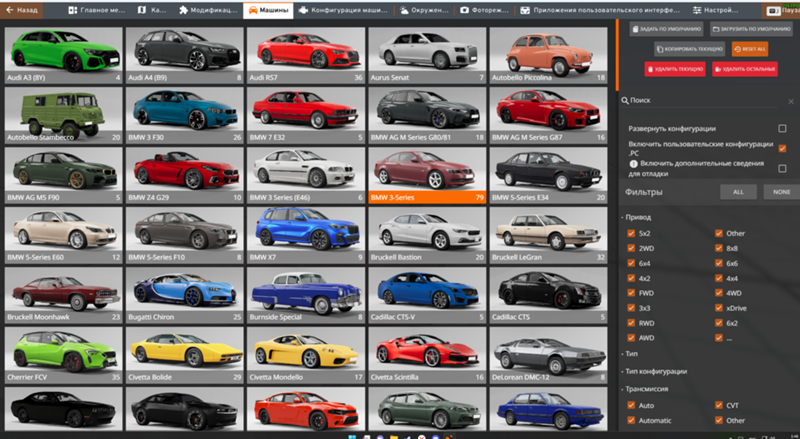Click the folder icon on Загрузить по умолчанию
The width and height of the screenshot is (800, 439).
(x=716, y=29)
